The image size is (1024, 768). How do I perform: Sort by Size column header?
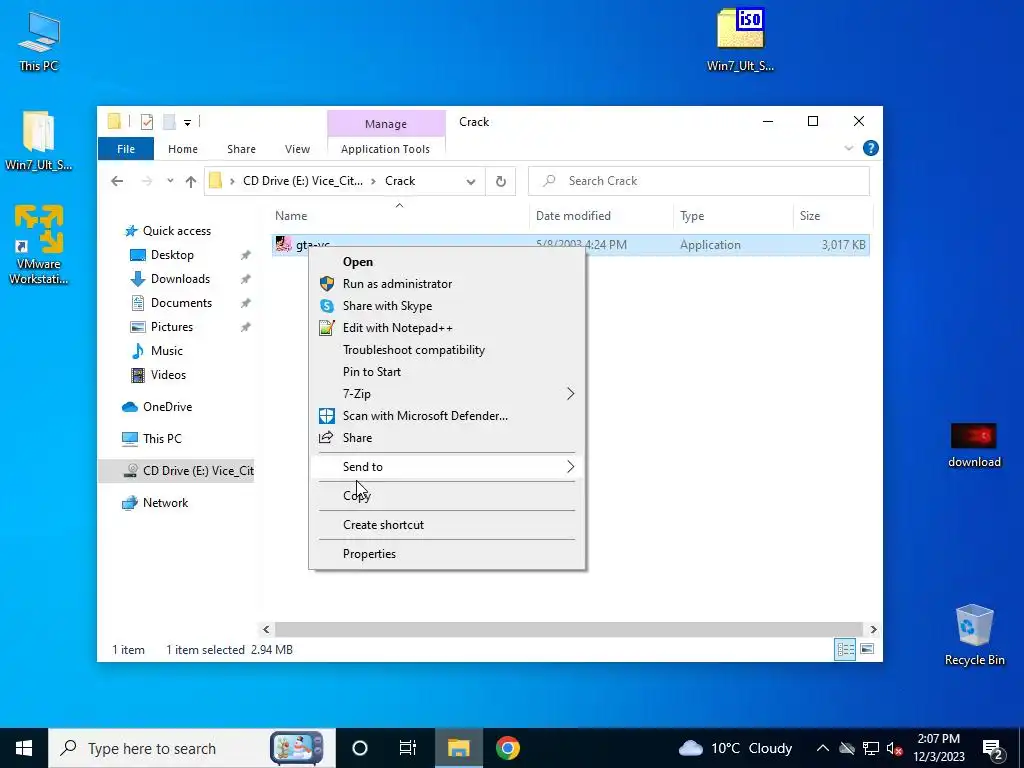[x=833, y=216]
